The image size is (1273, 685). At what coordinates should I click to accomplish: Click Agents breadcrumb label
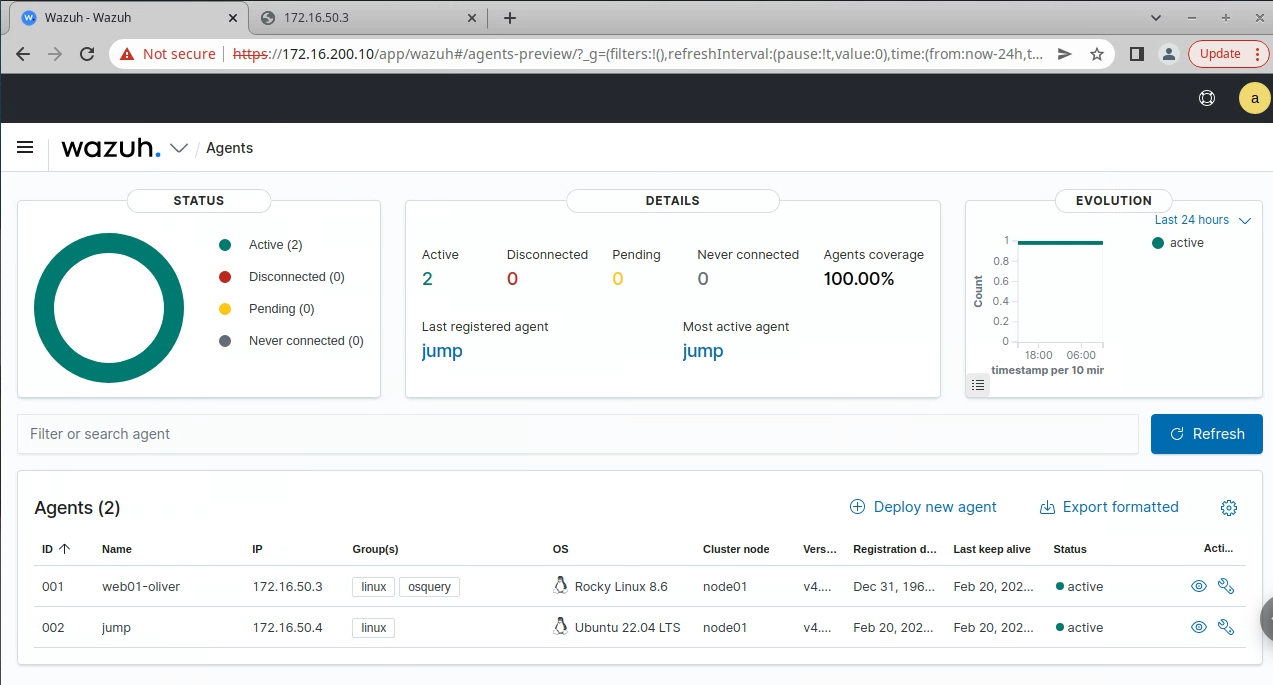tap(229, 148)
